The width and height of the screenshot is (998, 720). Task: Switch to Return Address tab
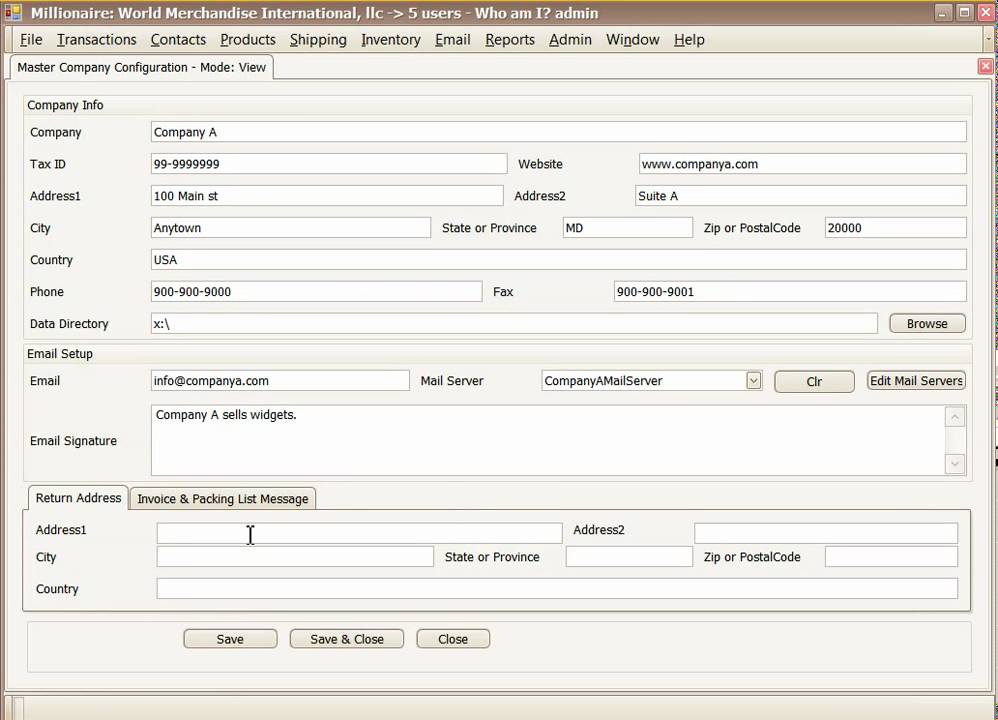tap(78, 498)
